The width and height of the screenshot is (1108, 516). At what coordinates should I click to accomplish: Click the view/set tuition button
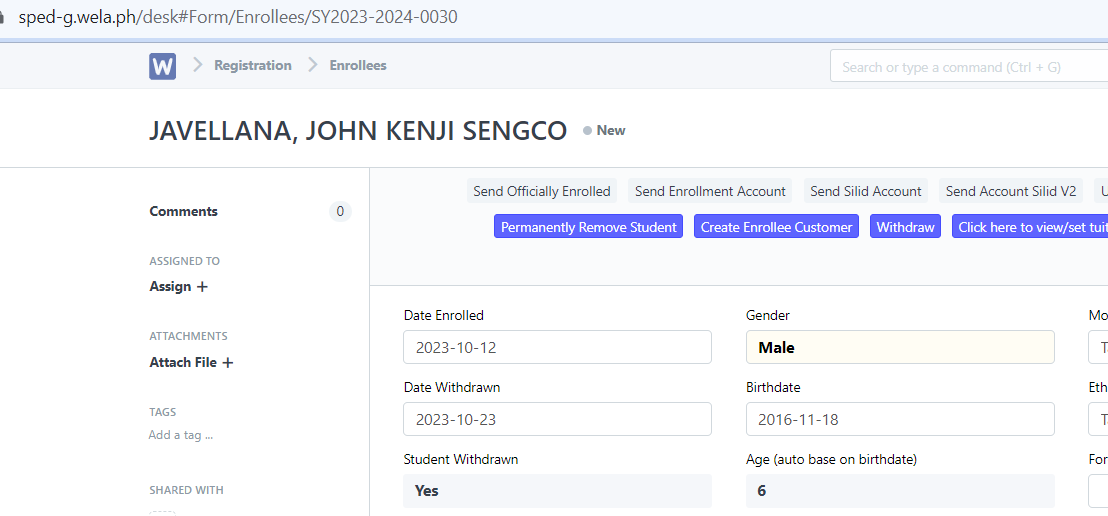[x=1029, y=227]
